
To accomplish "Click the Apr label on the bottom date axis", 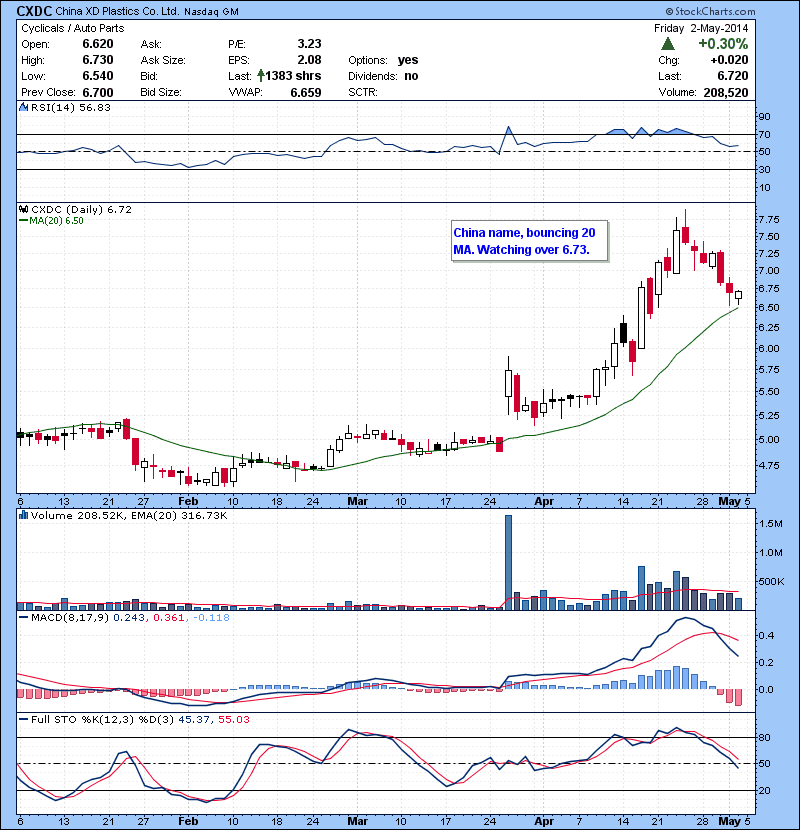I will click(544, 822).
